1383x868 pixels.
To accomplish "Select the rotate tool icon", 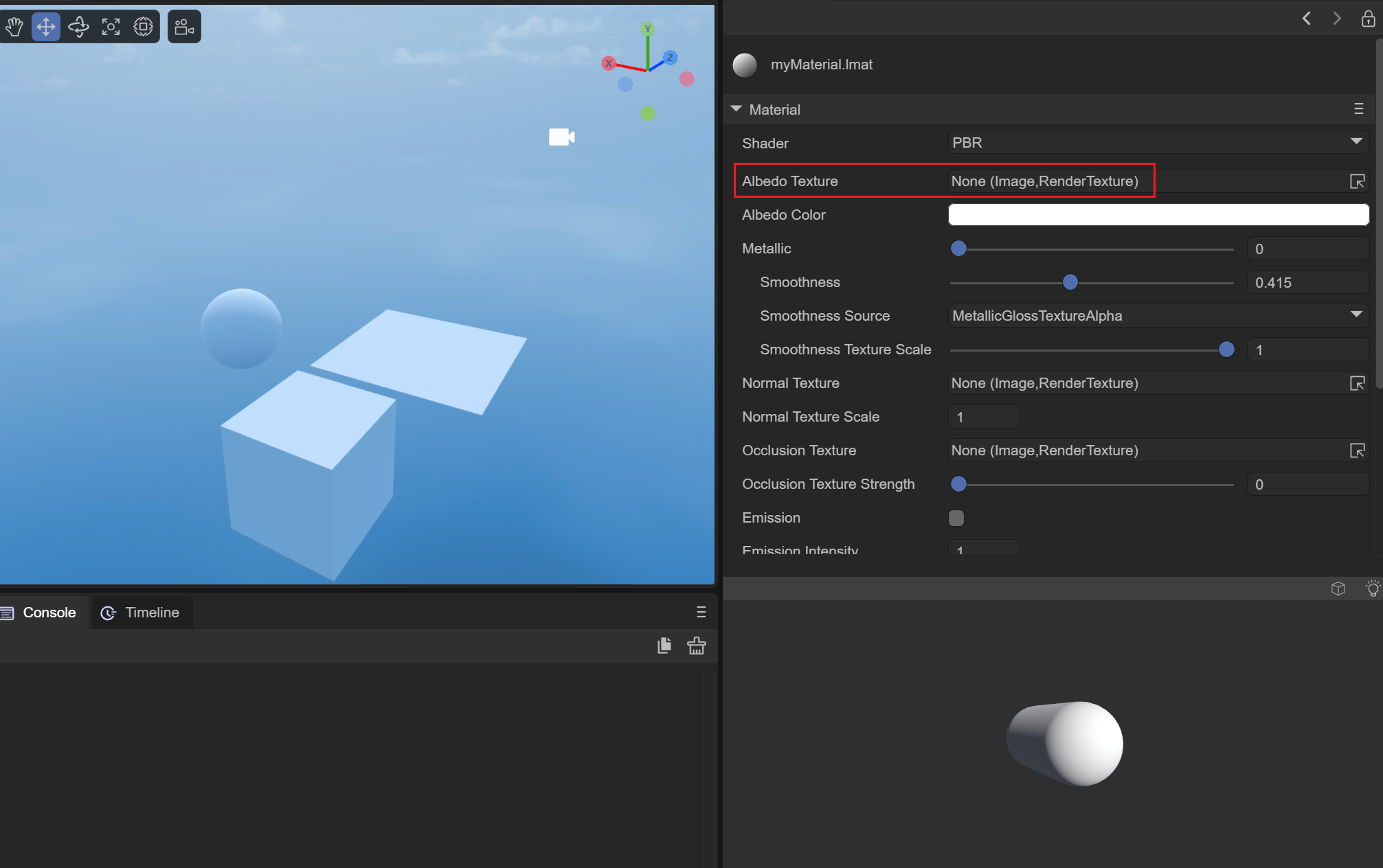I will pyautogui.click(x=78, y=27).
